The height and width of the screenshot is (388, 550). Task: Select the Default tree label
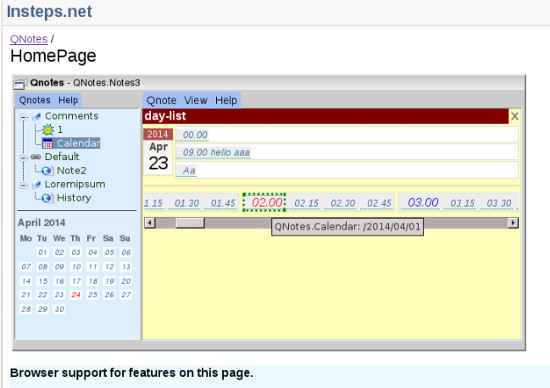(62, 157)
